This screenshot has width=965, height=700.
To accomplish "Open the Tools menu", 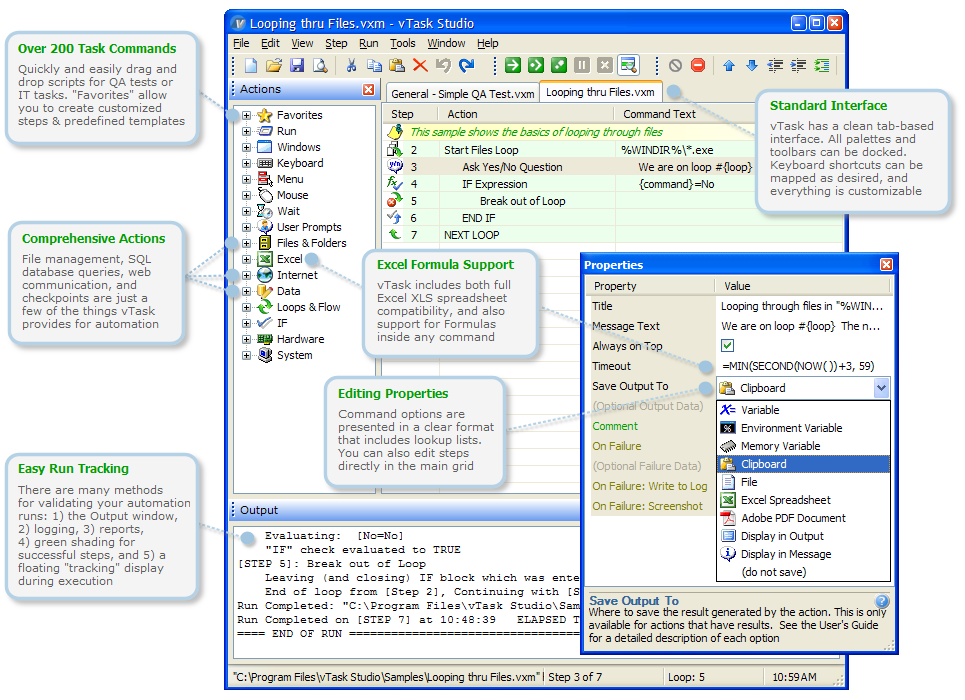I will [403, 43].
